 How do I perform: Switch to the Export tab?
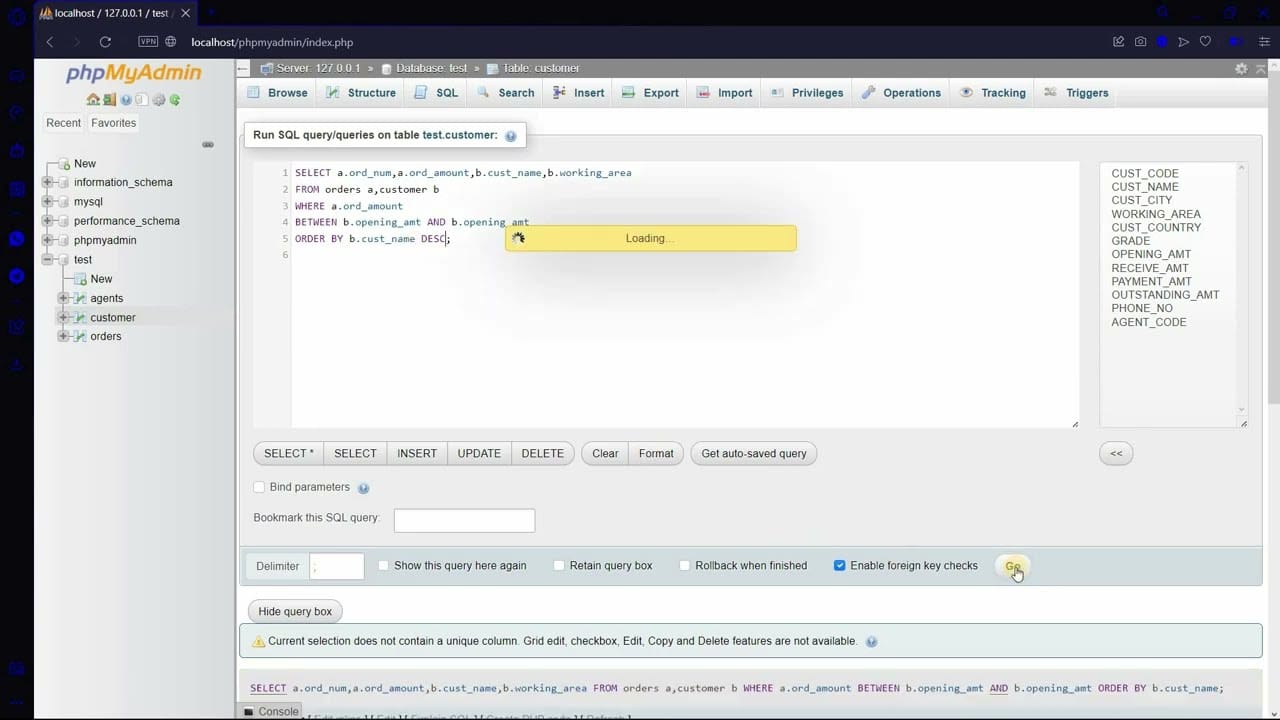[x=650, y=93]
